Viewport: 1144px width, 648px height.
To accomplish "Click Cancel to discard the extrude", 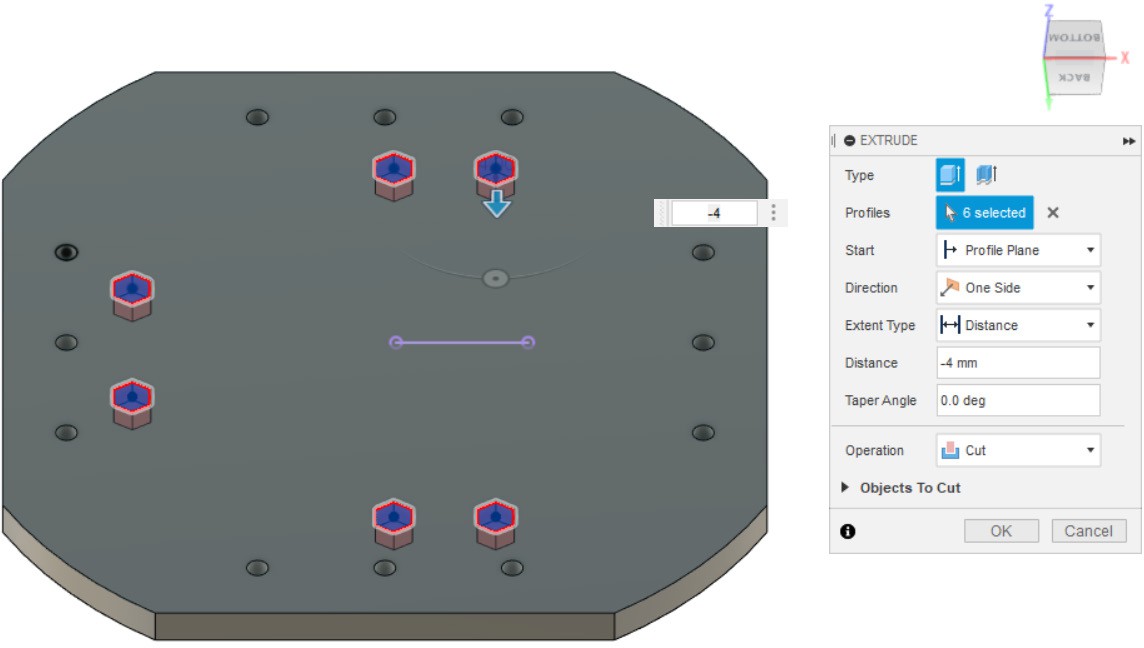I will [x=1088, y=531].
